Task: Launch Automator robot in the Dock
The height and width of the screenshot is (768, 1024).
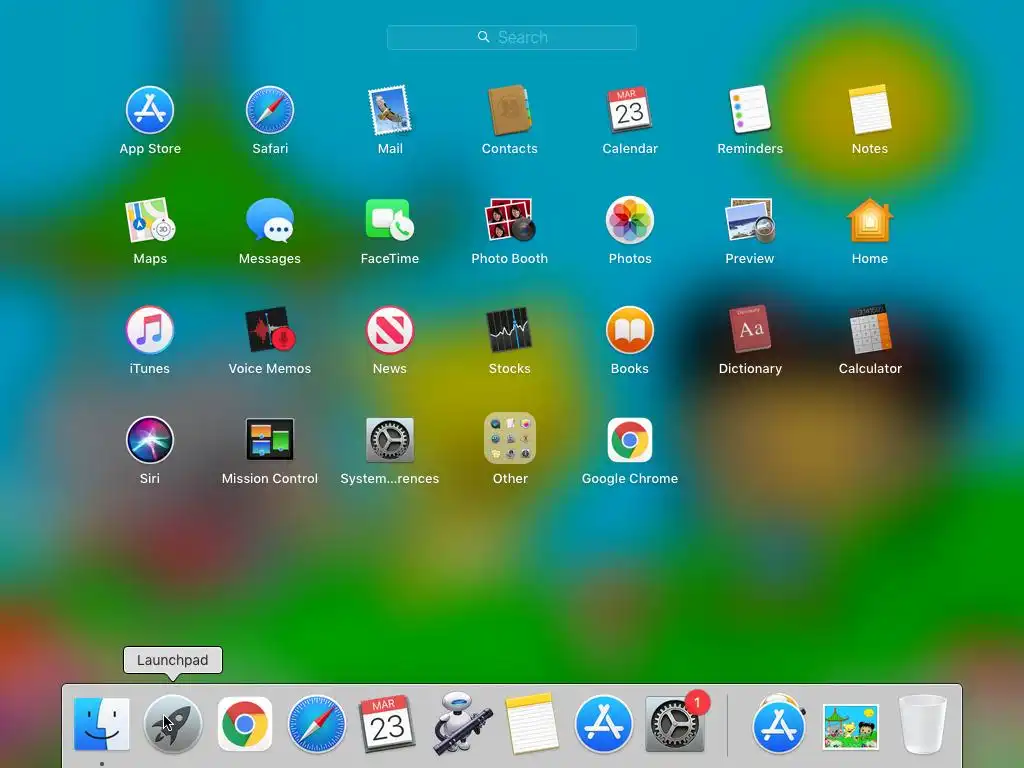Action: [462, 724]
